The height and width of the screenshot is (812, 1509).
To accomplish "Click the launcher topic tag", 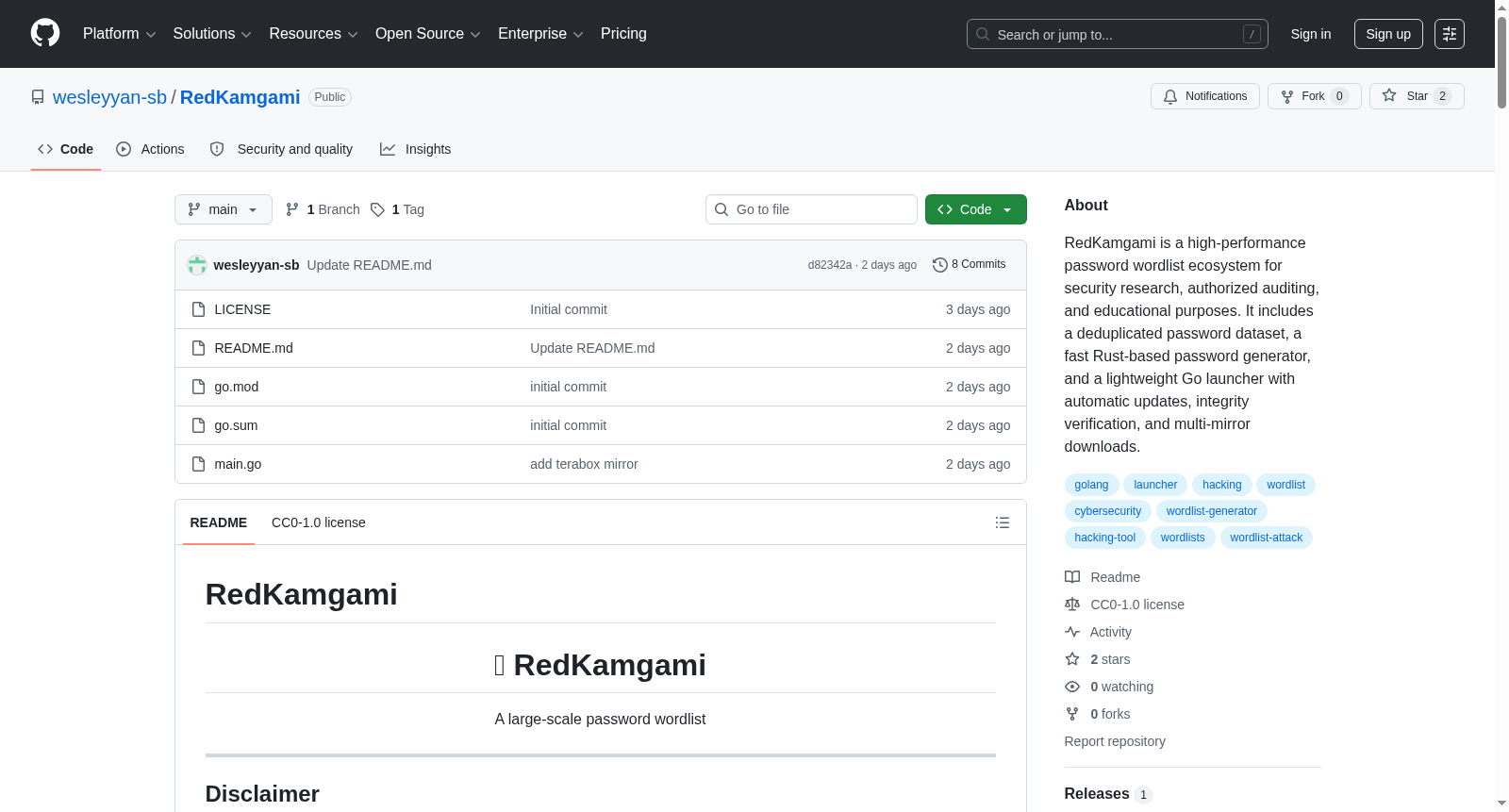I will point(1155,485).
